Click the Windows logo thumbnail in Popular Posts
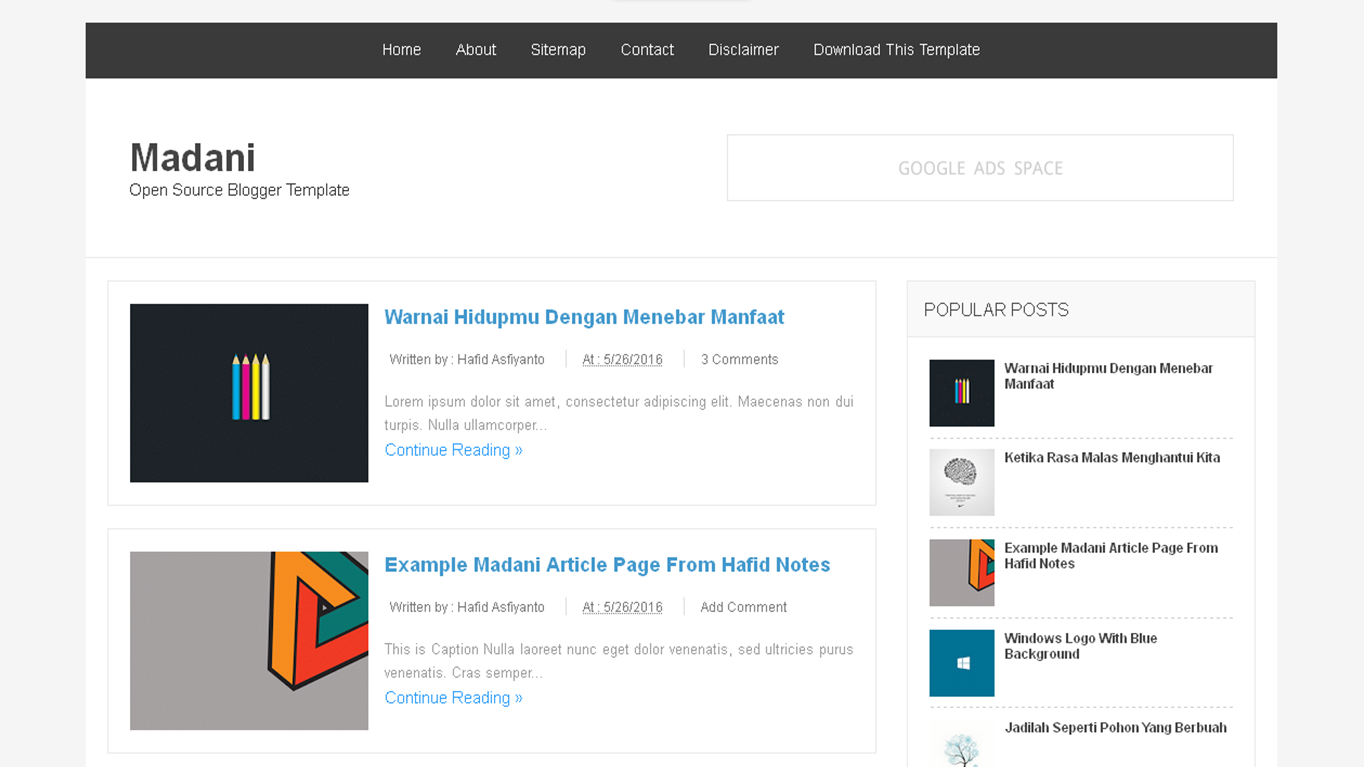Viewport: 1364px width, 767px height. (961, 663)
